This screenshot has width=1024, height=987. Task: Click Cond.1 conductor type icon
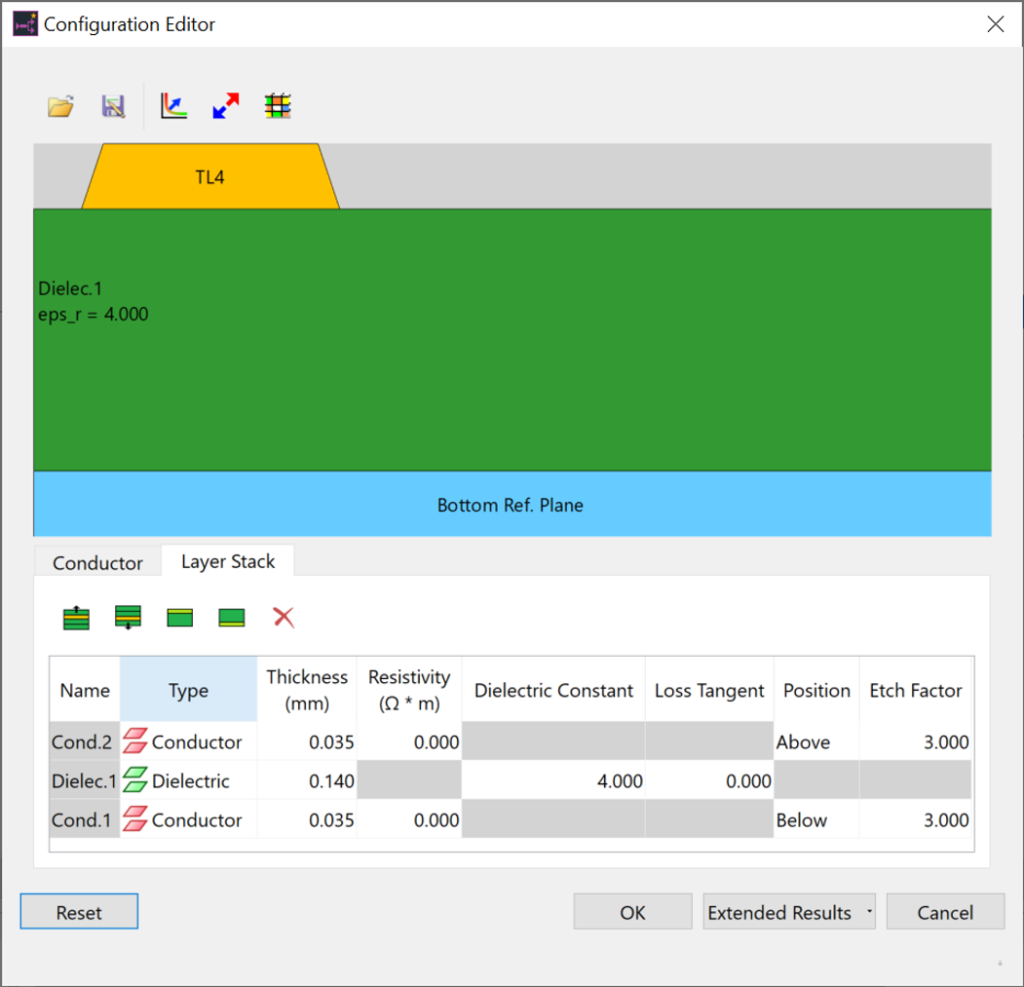tap(135, 819)
